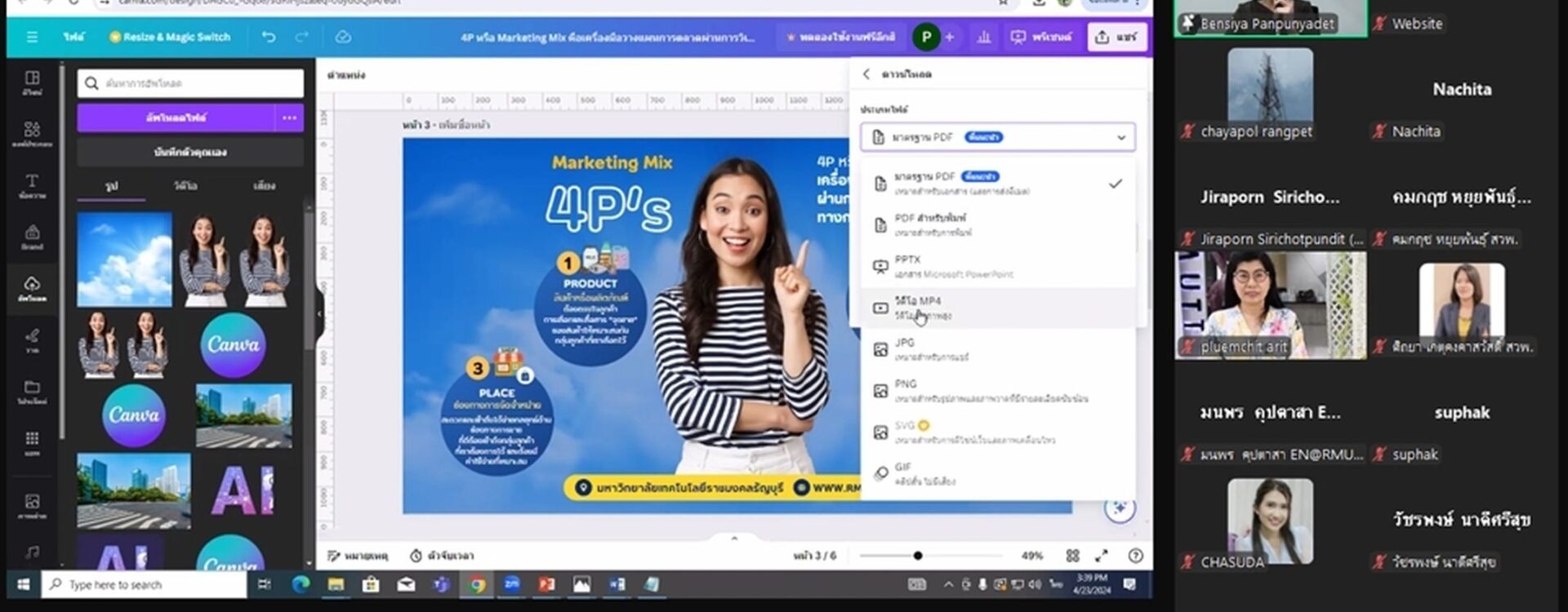This screenshot has width=1568, height=612.
Task: Click the taskbar Type here to search box
Action: click(x=145, y=584)
